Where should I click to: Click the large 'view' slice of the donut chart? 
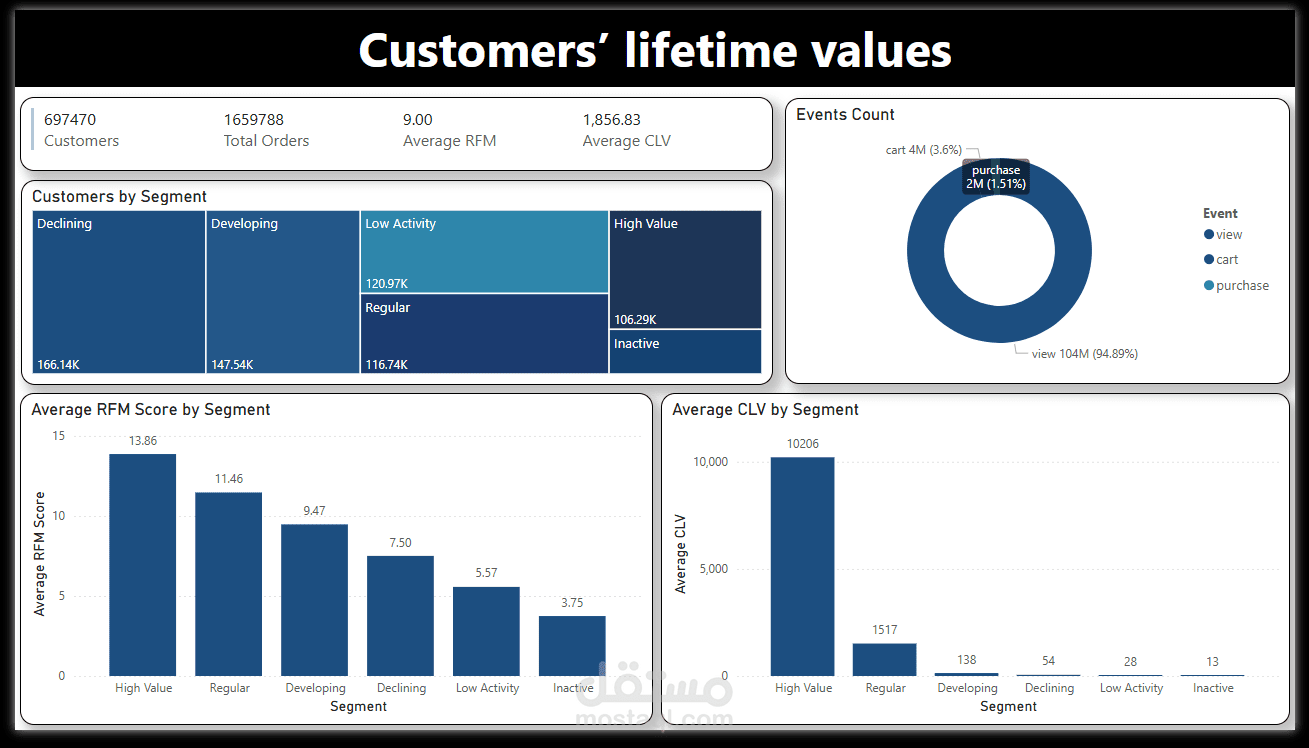(x=999, y=330)
